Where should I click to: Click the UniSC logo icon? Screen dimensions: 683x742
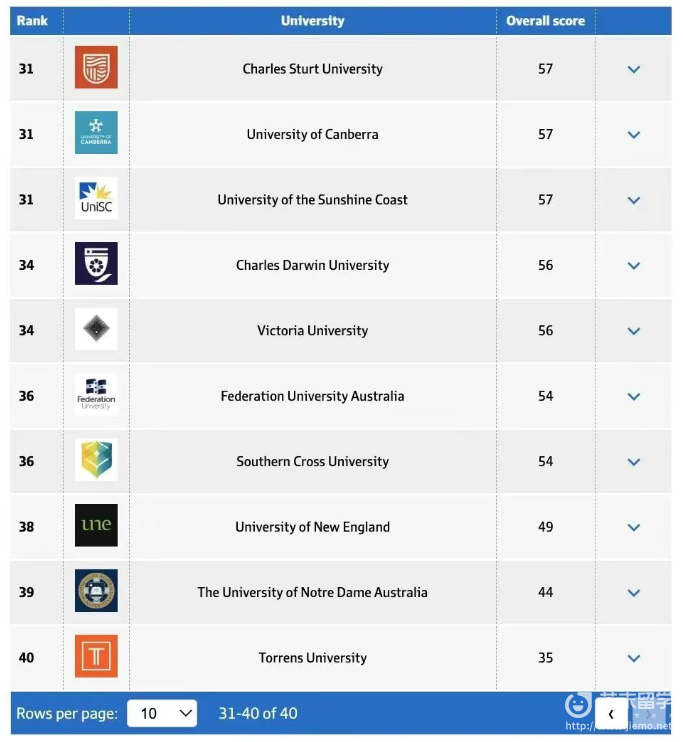pos(96,199)
